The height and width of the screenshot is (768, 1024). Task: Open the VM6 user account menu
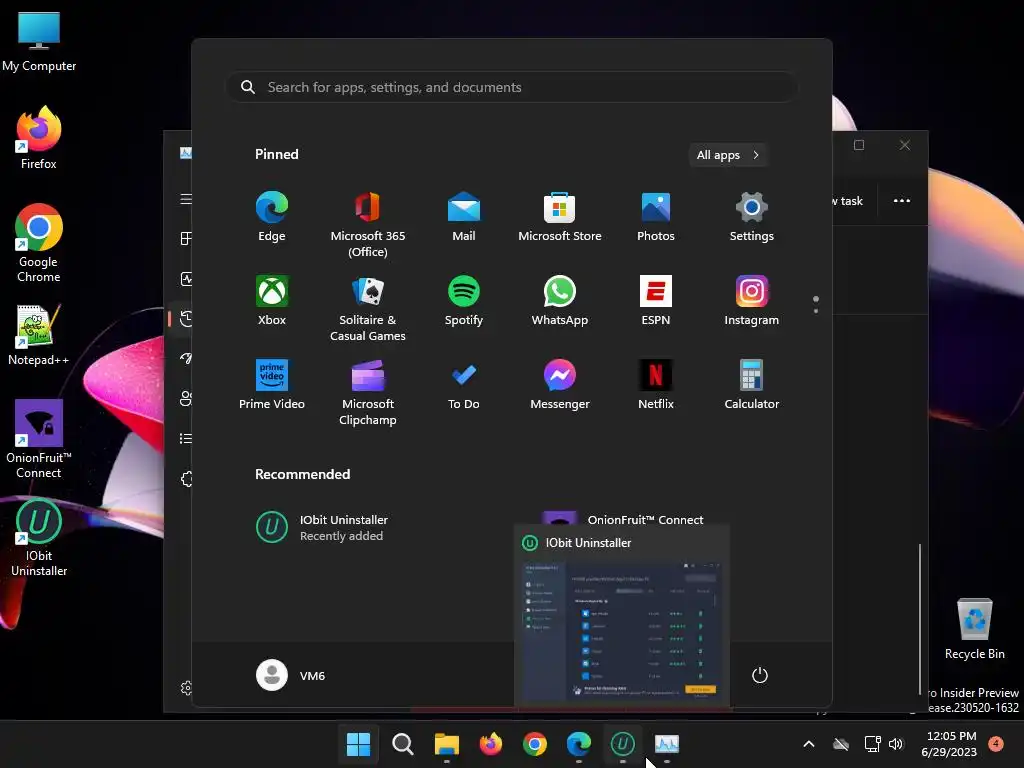click(x=291, y=675)
